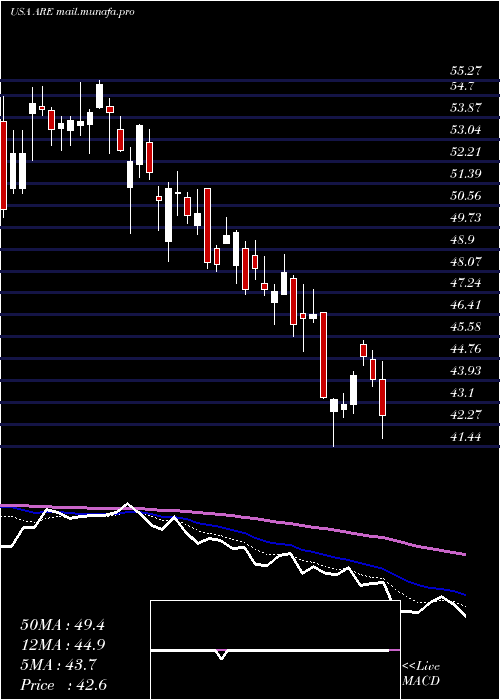Click the 51.39 price axis label

click(x=466, y=174)
